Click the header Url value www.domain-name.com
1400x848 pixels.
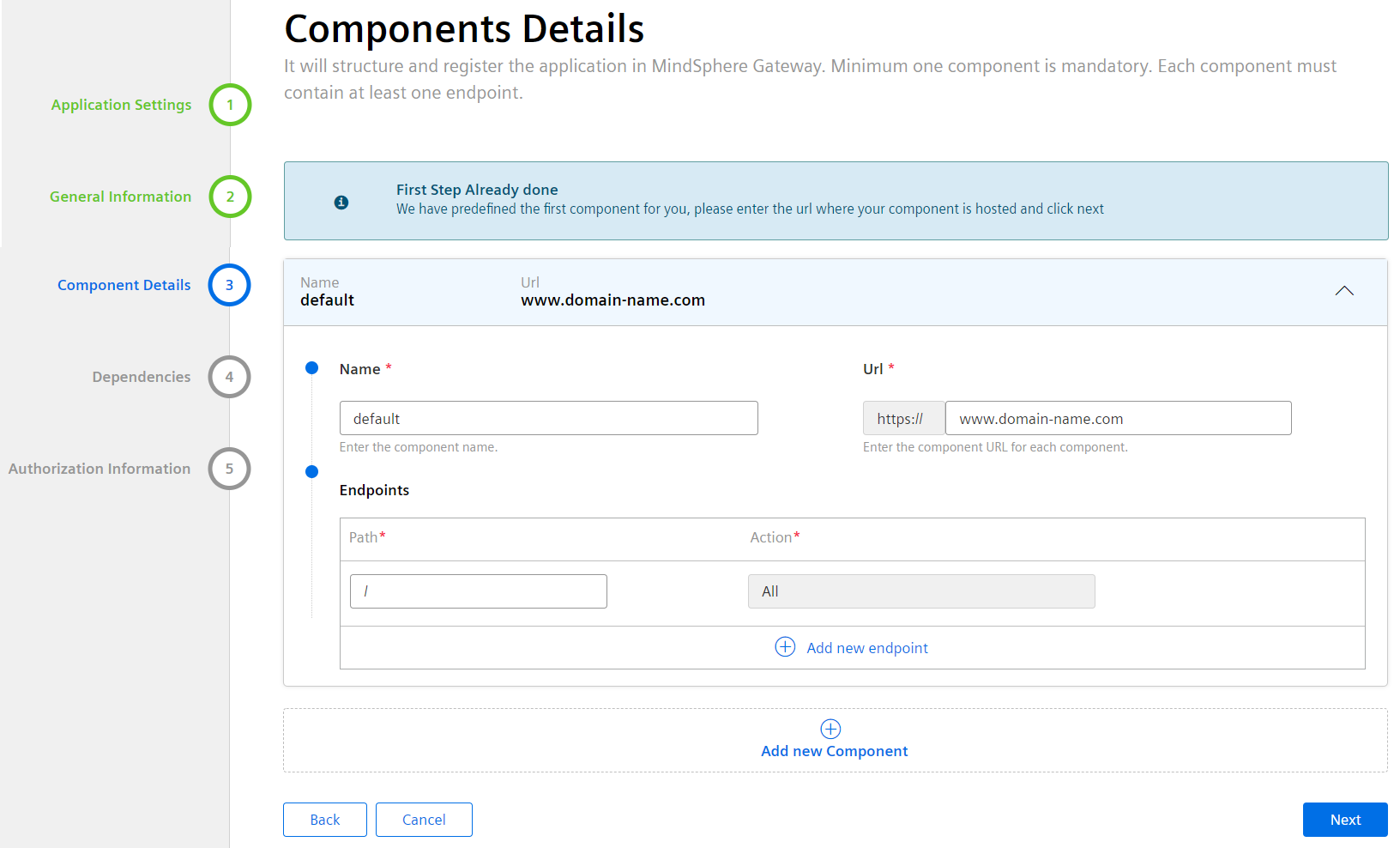[613, 300]
